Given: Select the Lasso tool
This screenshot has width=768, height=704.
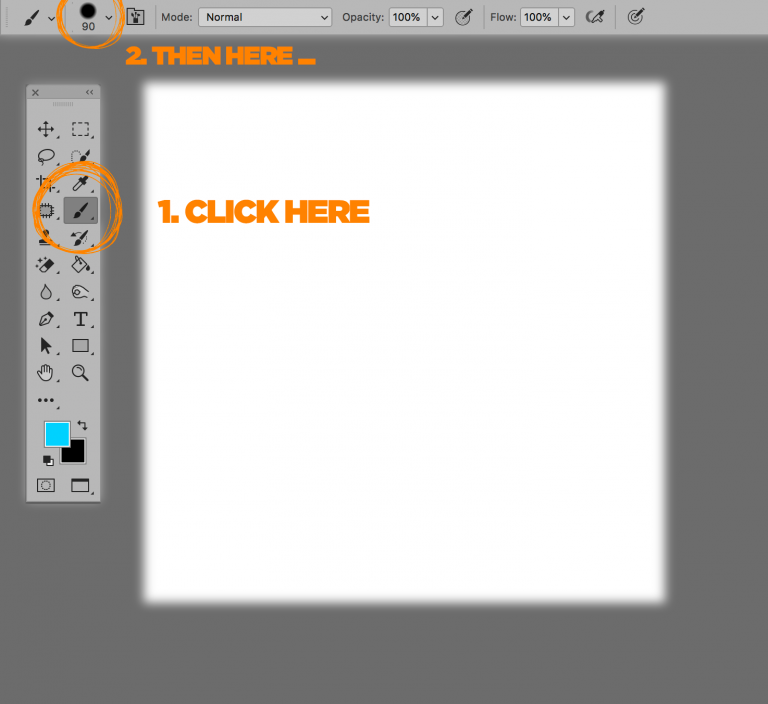Looking at the screenshot, I should click(x=46, y=156).
